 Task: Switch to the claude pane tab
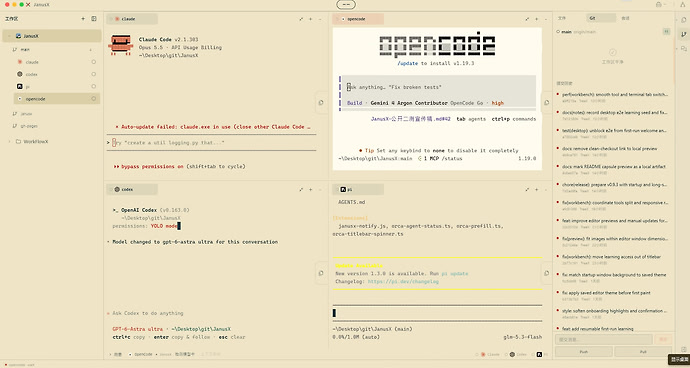[x=132, y=19]
